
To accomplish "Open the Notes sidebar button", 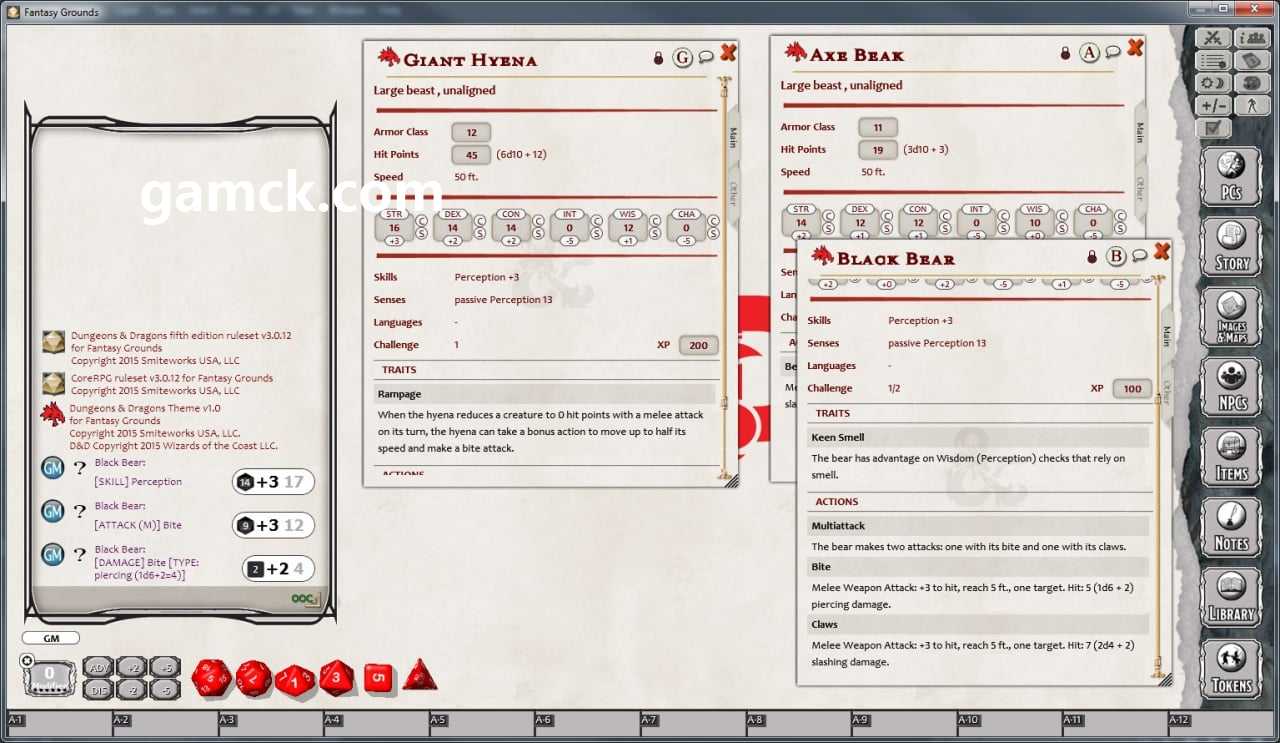I will [1231, 526].
